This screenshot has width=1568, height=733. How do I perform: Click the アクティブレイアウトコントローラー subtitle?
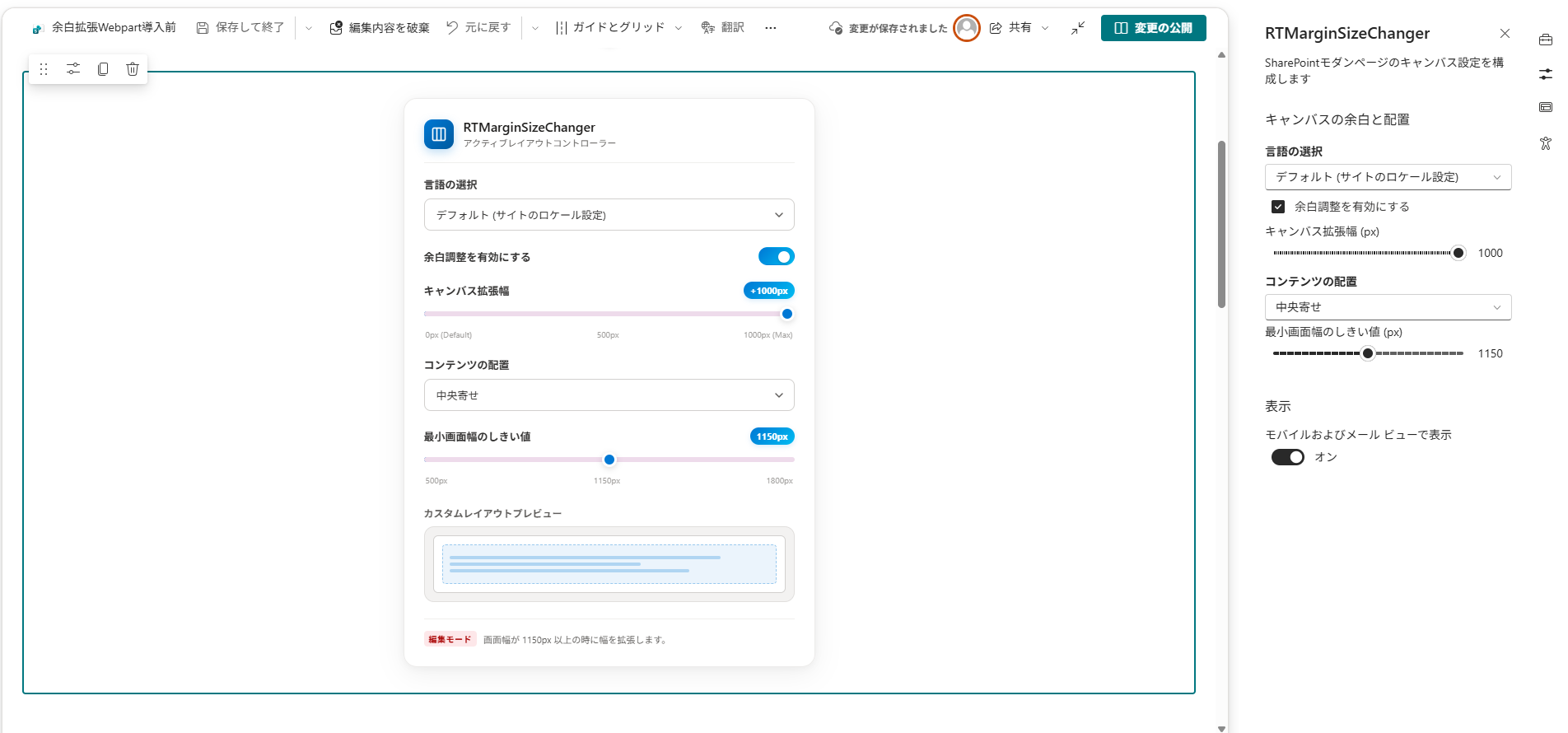click(x=539, y=143)
